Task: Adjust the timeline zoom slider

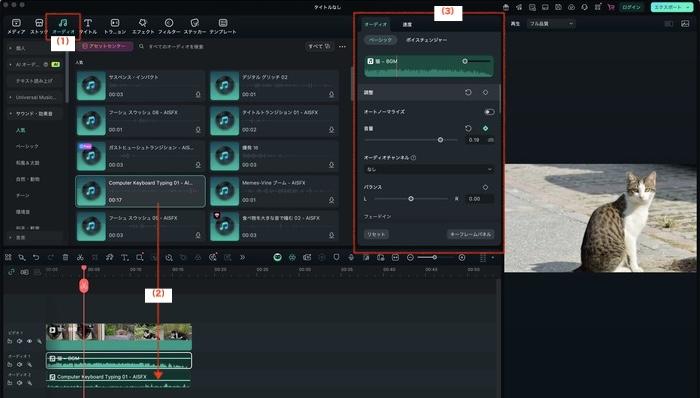Action: tap(434, 257)
